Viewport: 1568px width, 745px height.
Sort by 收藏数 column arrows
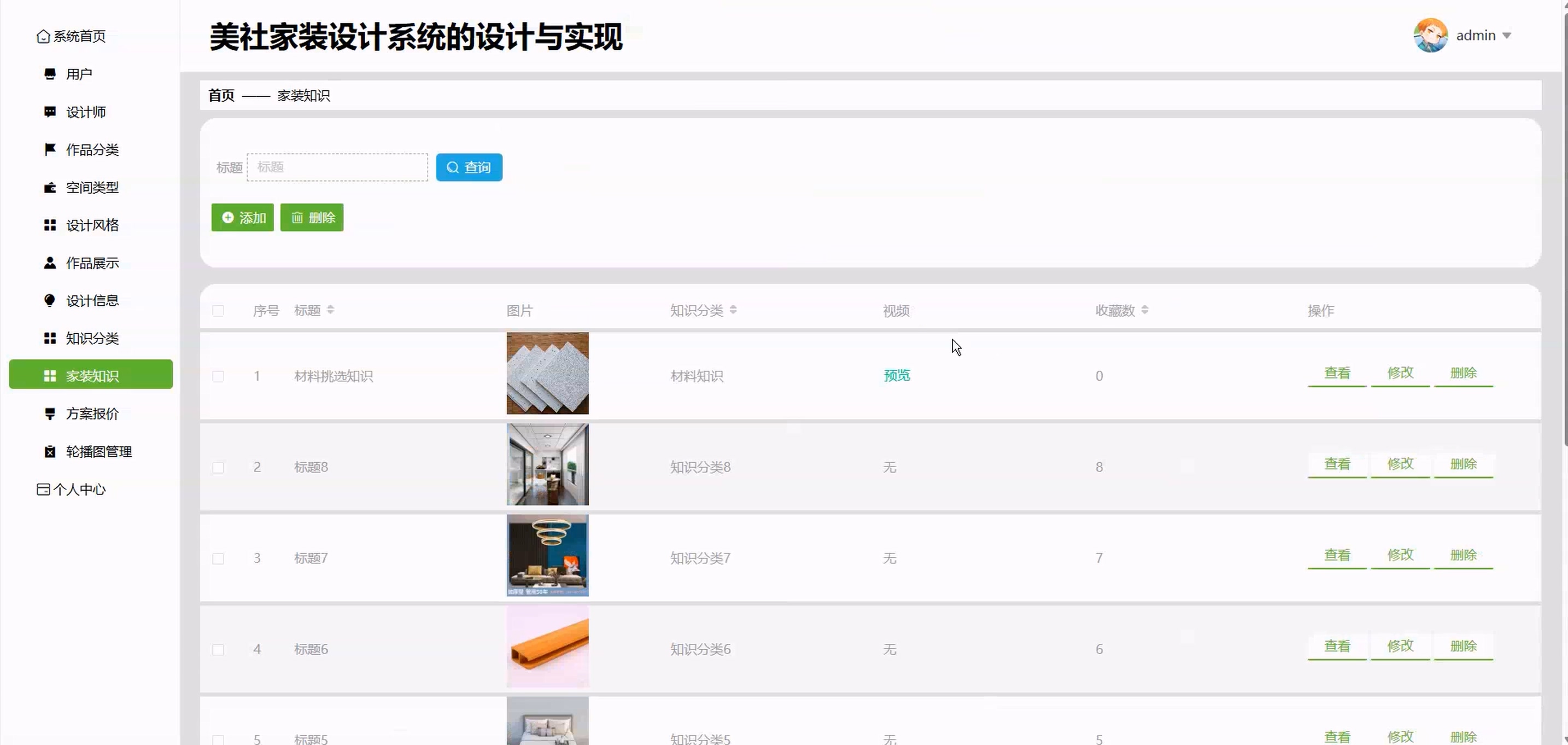pyautogui.click(x=1144, y=310)
